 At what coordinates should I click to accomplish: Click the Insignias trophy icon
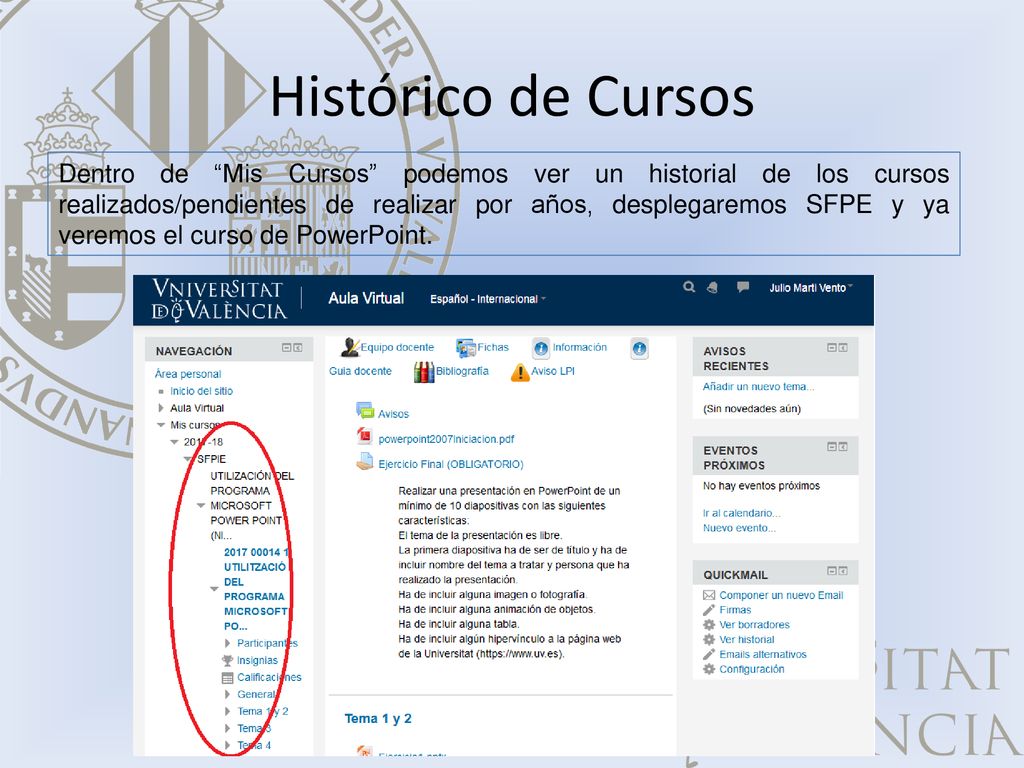tap(227, 660)
